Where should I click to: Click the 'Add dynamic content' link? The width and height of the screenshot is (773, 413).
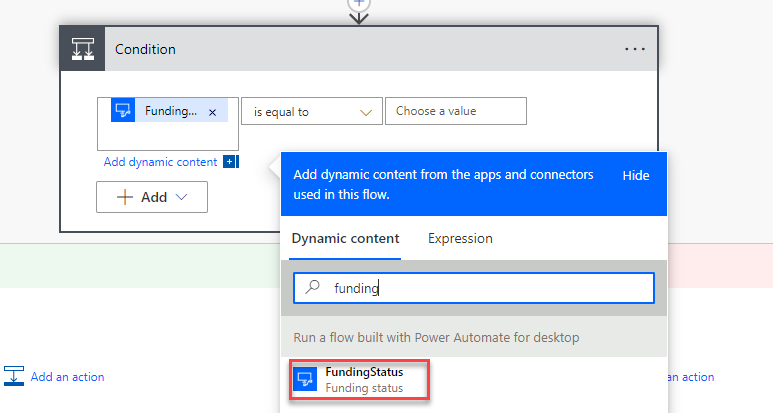click(160, 162)
